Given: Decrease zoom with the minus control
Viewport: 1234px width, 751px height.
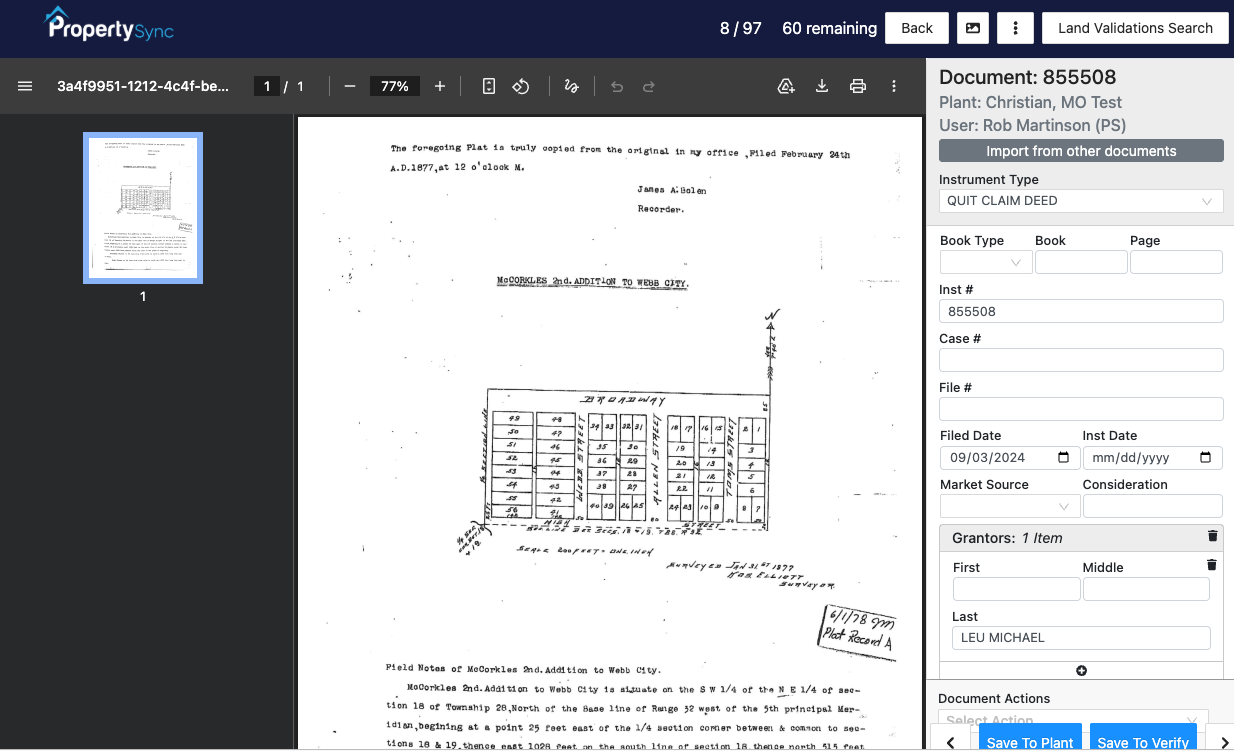Looking at the screenshot, I should pos(349,86).
